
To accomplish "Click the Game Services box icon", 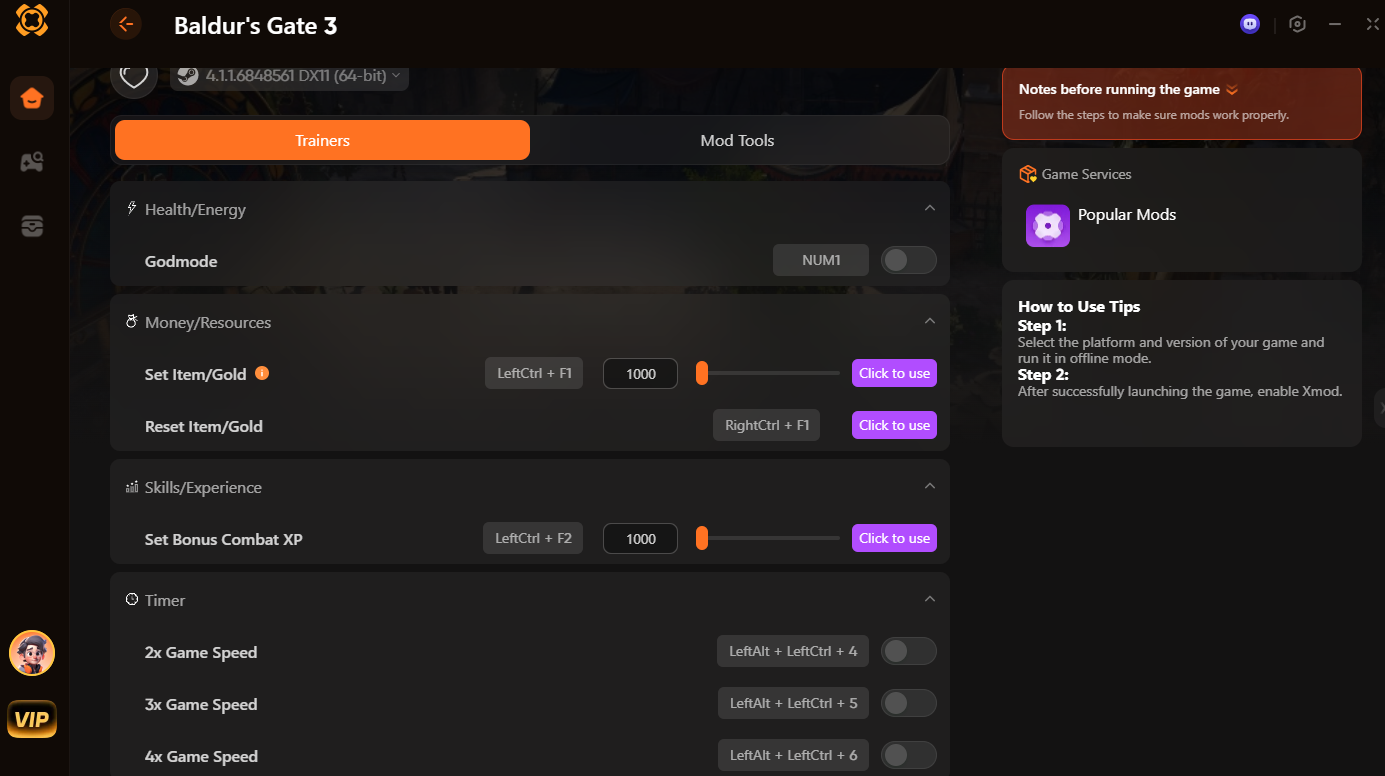I will (1027, 174).
